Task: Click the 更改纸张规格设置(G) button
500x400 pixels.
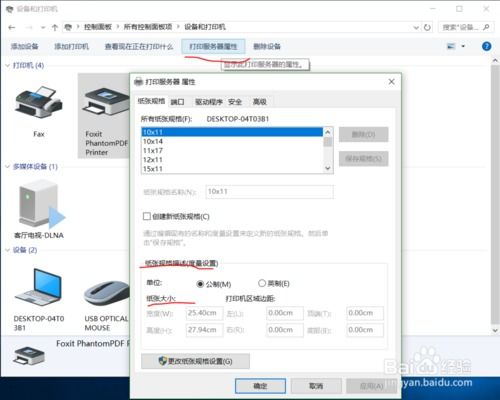Action: click(x=195, y=361)
